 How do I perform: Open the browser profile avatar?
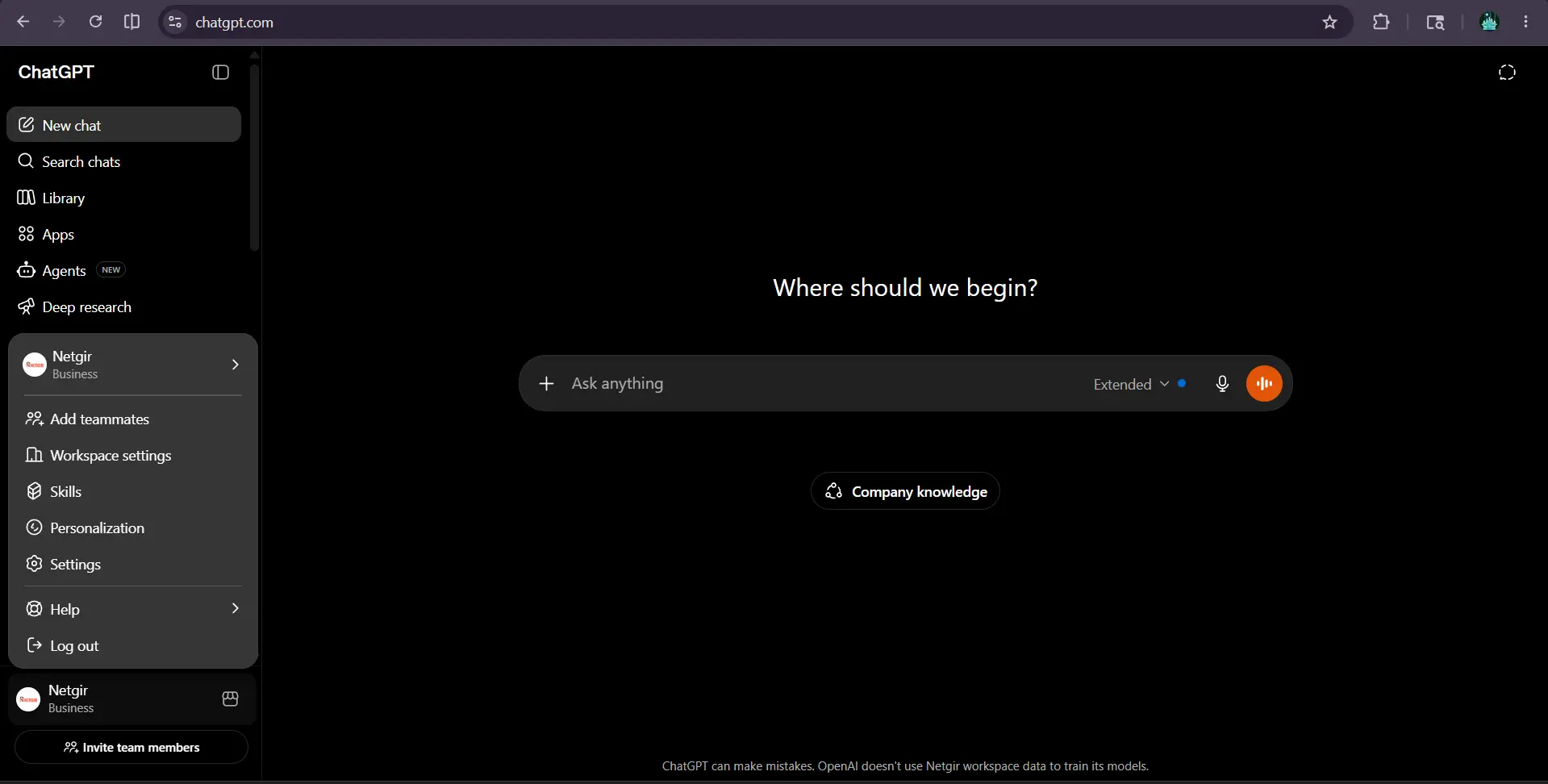click(1489, 22)
